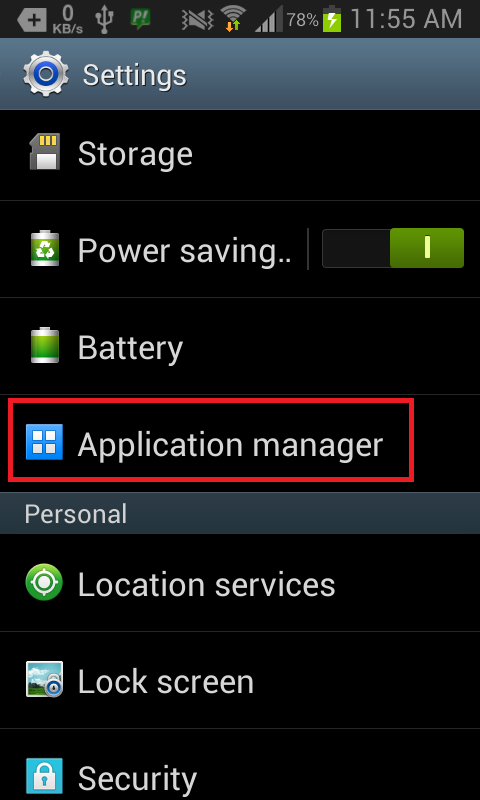Tap the USB connection status icon
Image resolution: width=480 pixels, height=800 pixels.
(104, 19)
